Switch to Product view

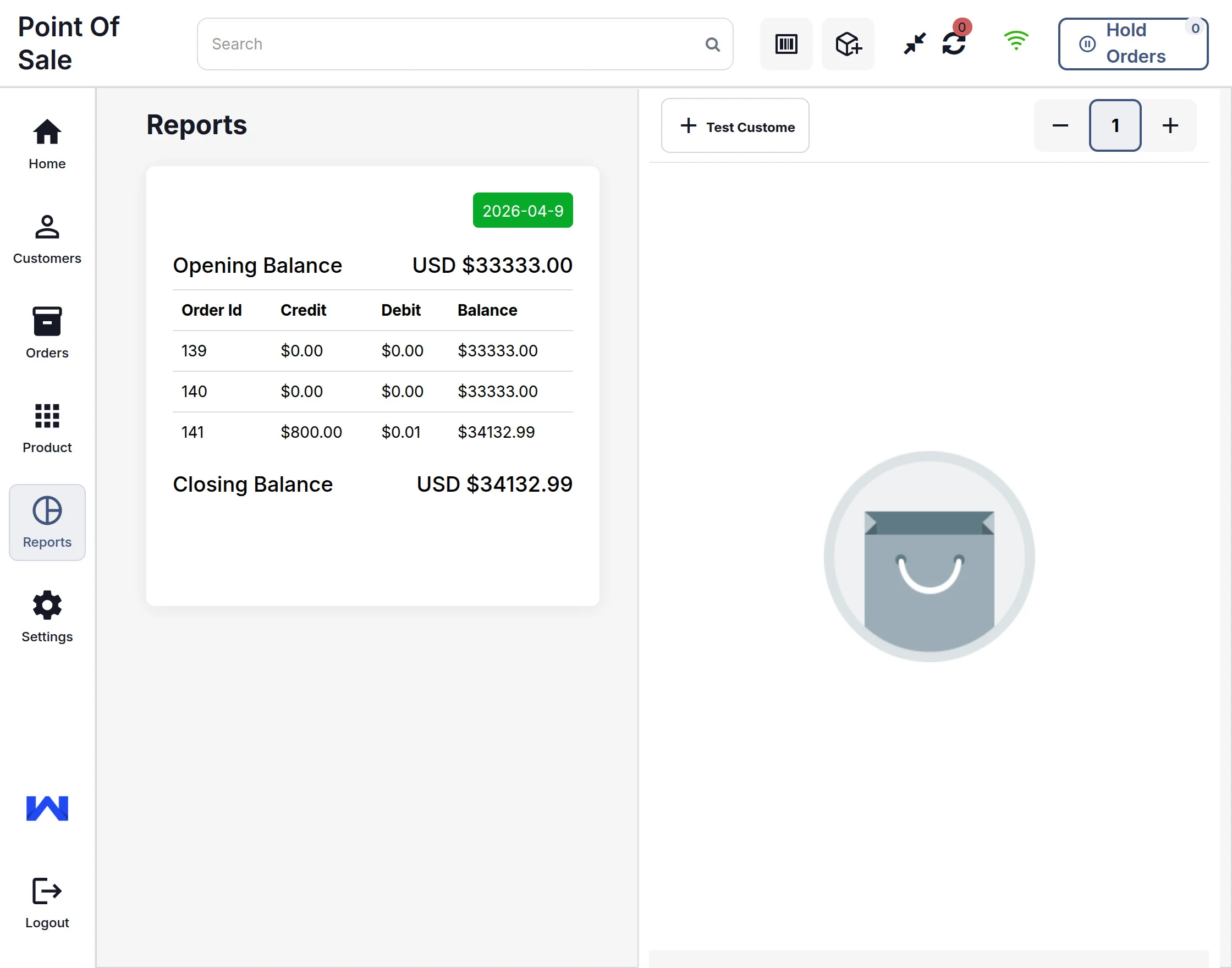tap(47, 428)
